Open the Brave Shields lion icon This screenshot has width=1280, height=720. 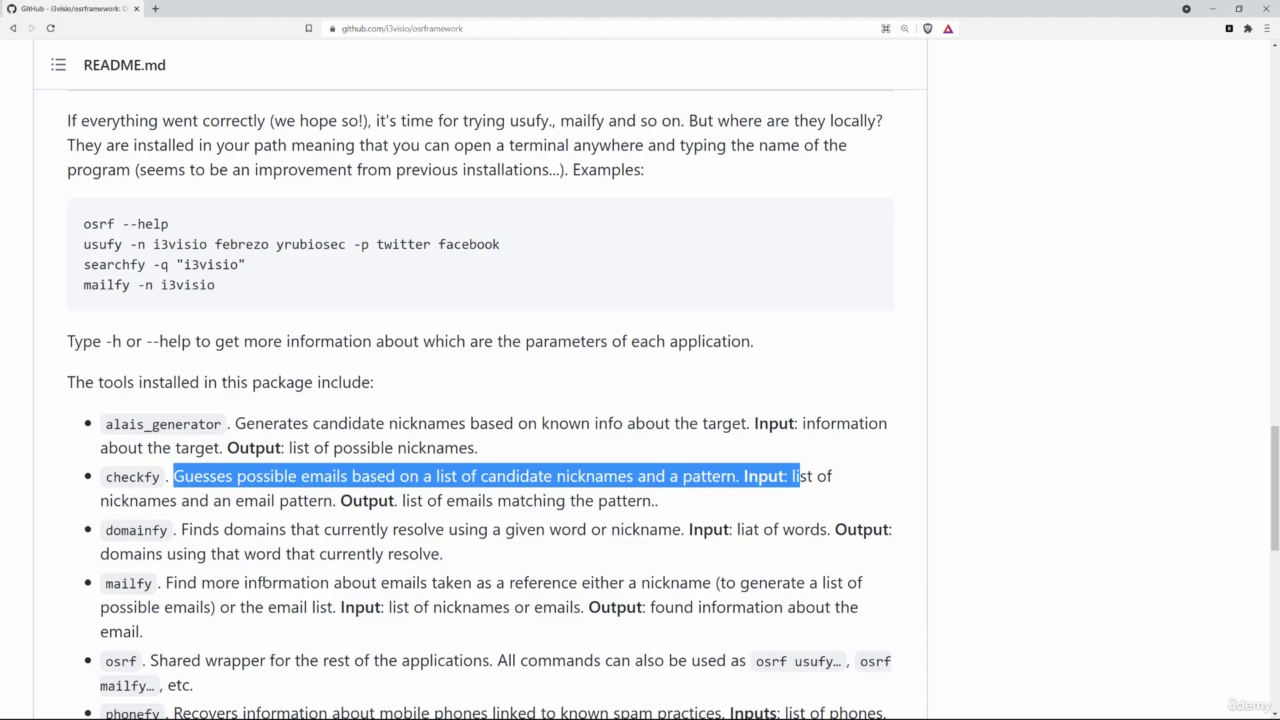tap(927, 28)
